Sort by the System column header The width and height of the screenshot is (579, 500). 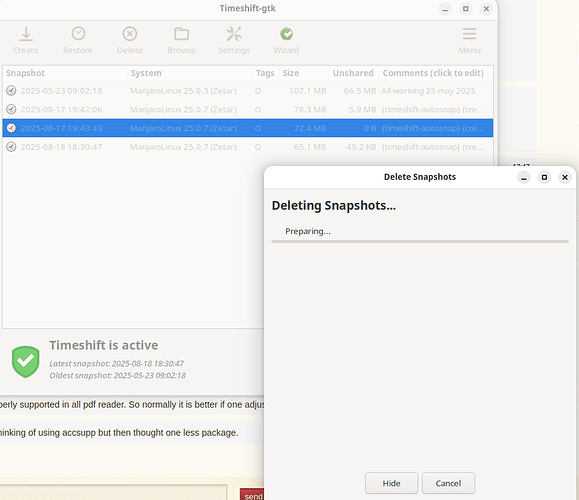tap(189, 73)
